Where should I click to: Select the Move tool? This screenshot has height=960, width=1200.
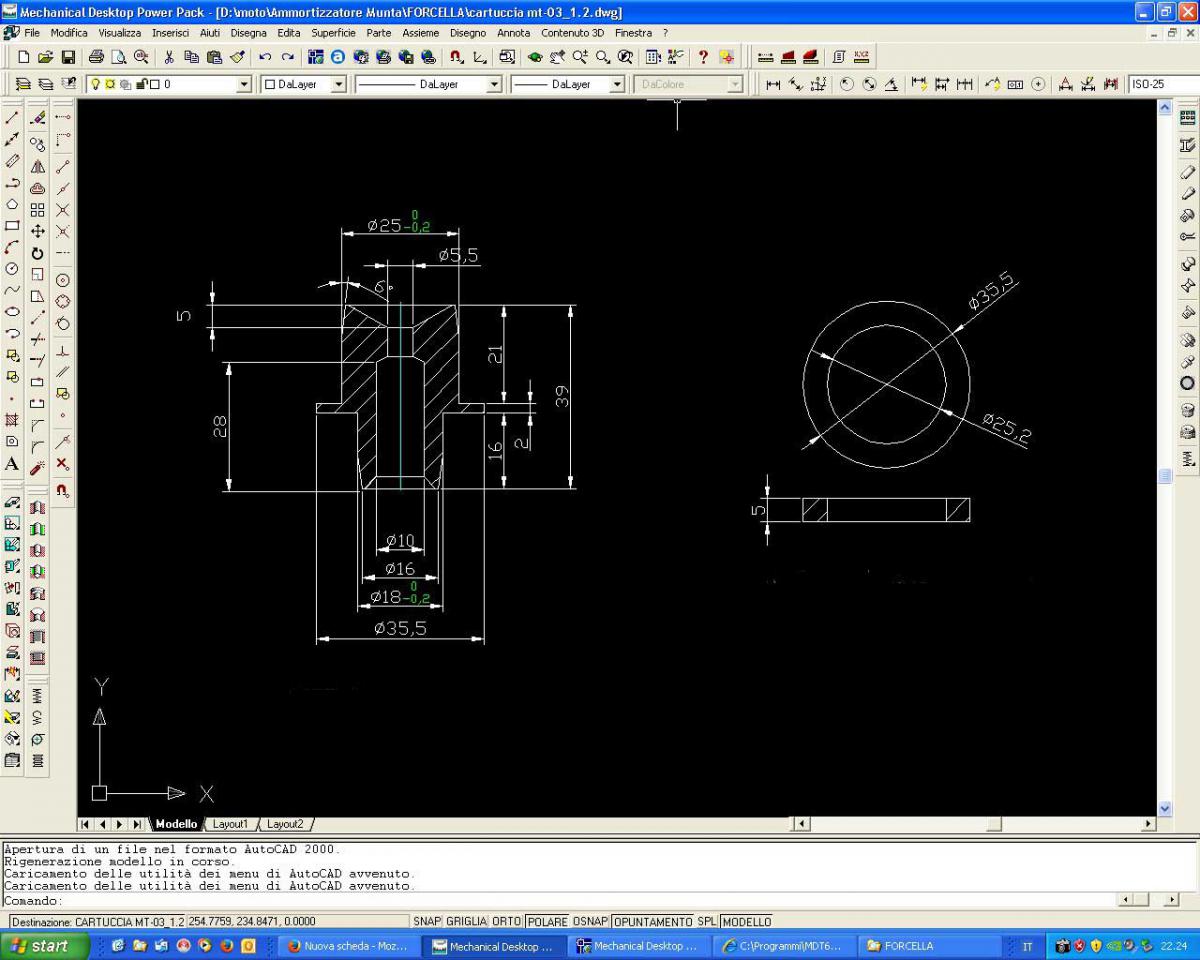tap(37, 231)
